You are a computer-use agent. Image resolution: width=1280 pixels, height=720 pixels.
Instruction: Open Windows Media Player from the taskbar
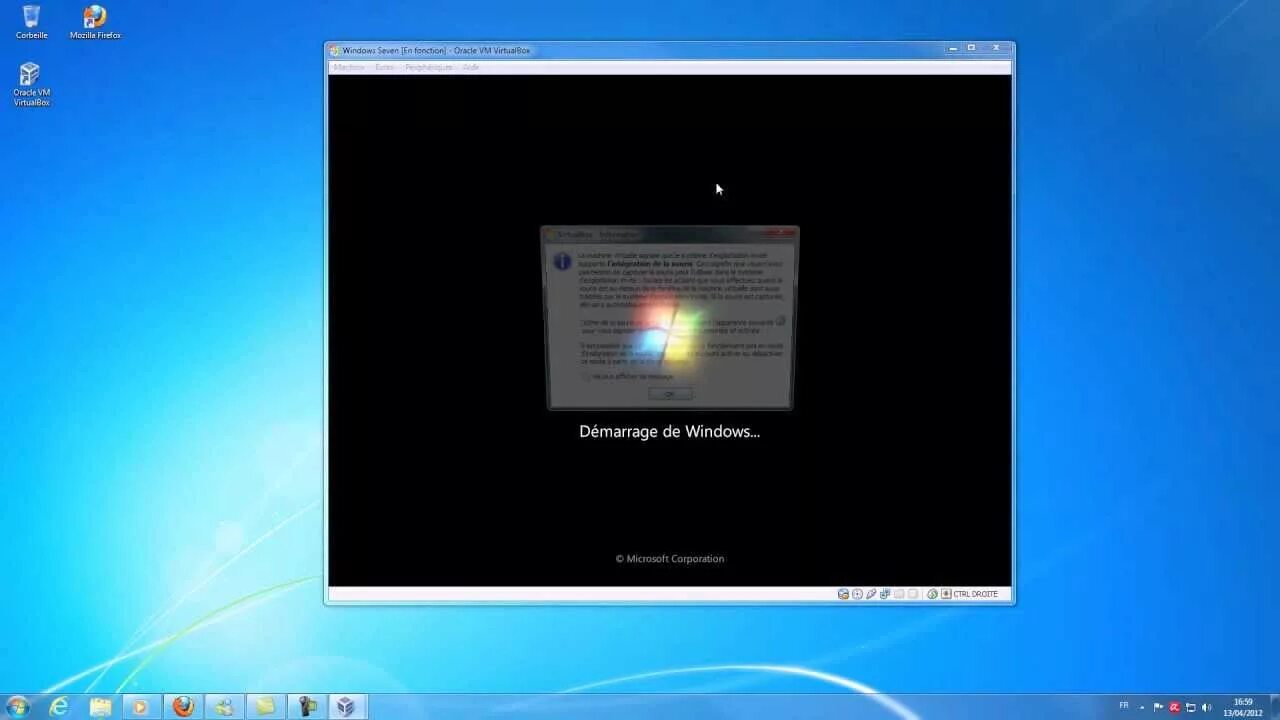click(x=141, y=707)
